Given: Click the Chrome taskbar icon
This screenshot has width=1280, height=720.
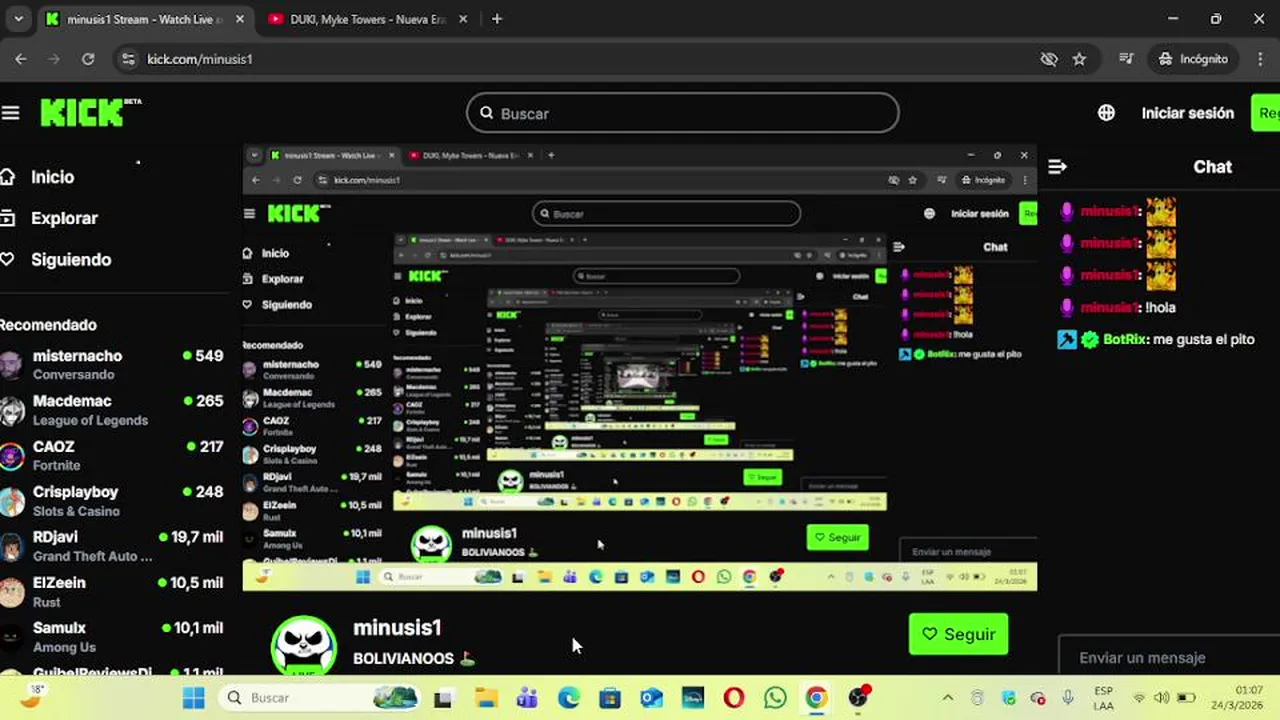Looking at the screenshot, I should (816, 698).
